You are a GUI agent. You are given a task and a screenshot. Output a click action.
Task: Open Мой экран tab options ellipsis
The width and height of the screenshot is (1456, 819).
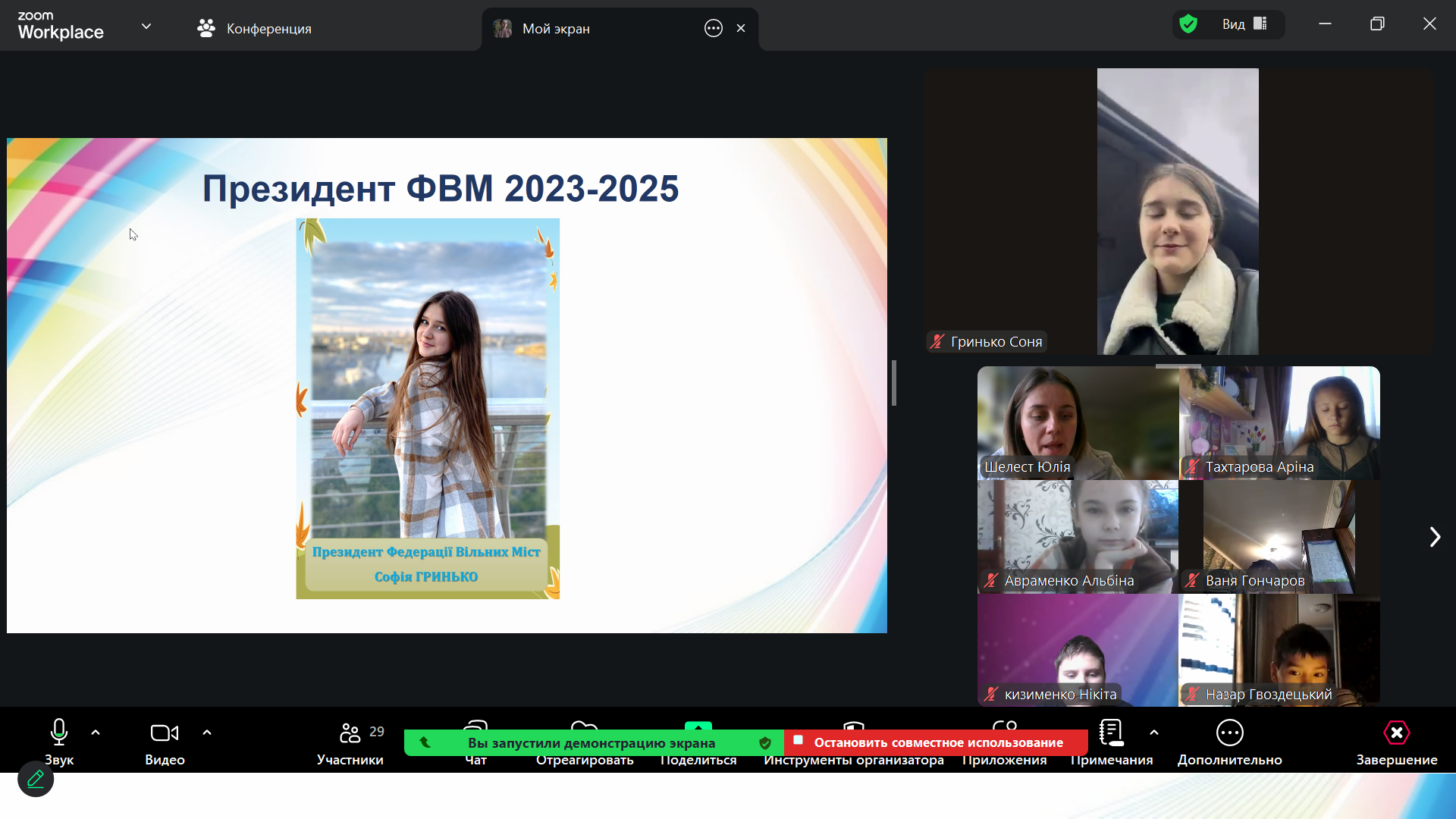713,29
